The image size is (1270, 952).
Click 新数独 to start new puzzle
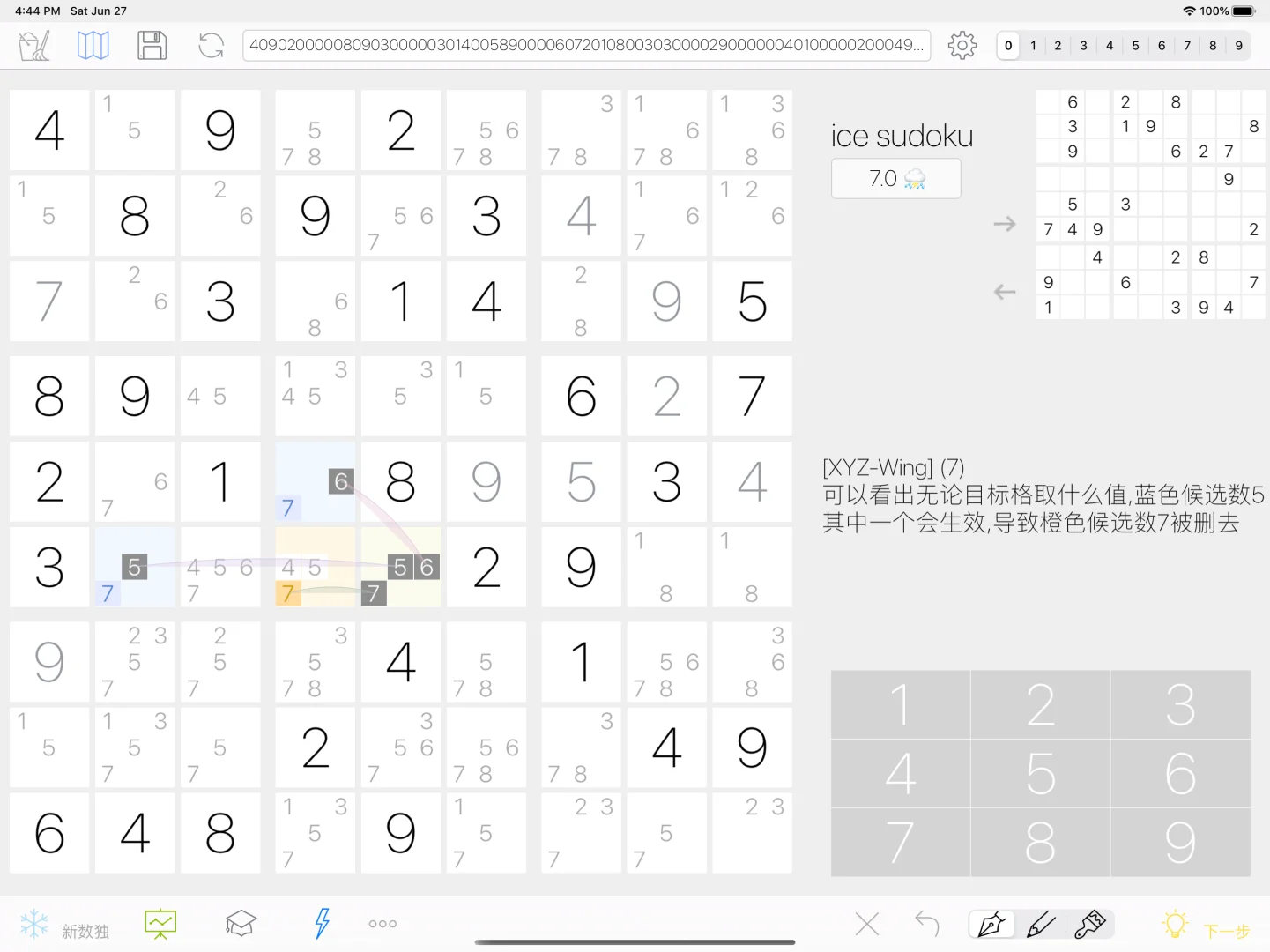(x=85, y=928)
